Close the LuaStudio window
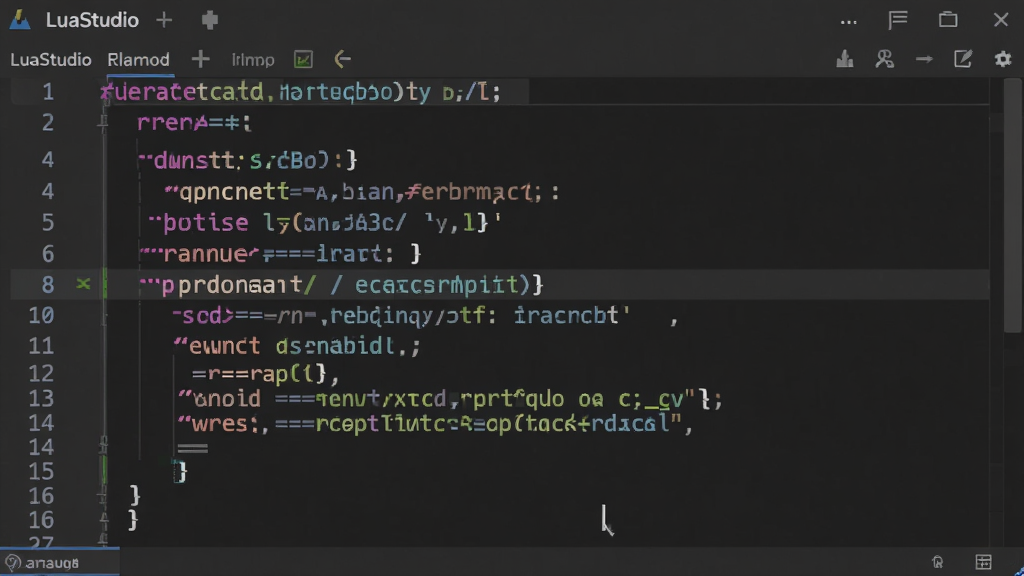The height and width of the screenshot is (576, 1024). click(x=1001, y=20)
